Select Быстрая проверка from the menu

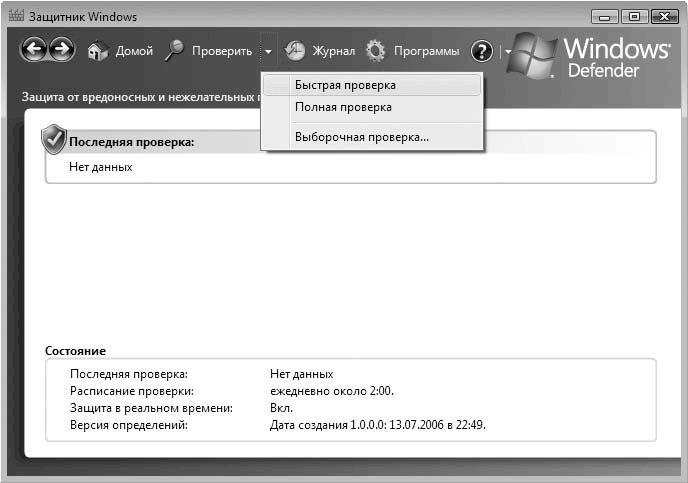[345, 85]
